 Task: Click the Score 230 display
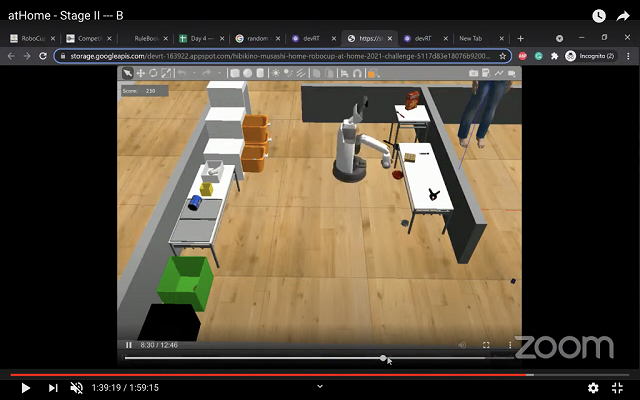tap(145, 91)
